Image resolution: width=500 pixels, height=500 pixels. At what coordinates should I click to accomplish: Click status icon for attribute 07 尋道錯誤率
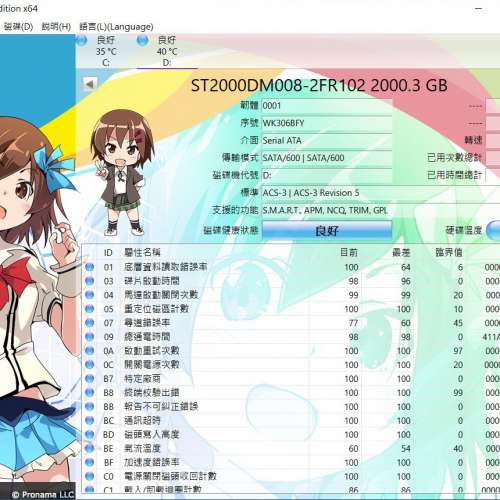[89, 323]
